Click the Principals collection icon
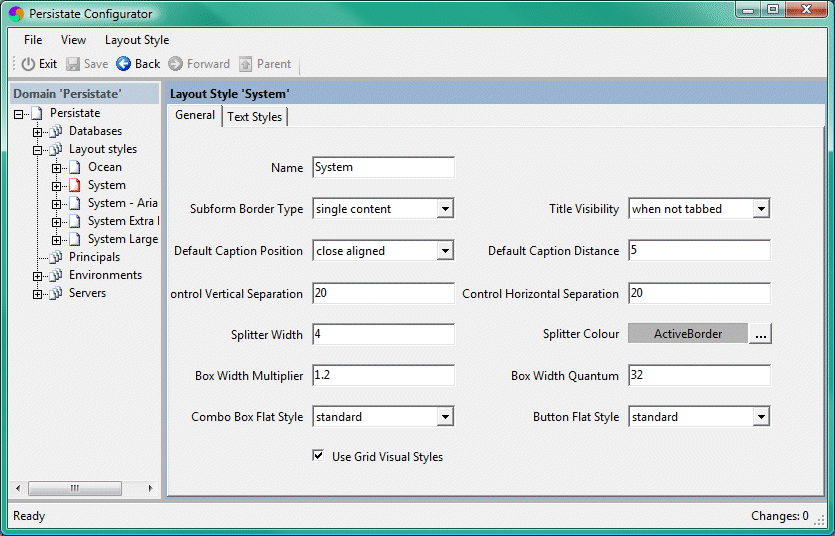 click(x=55, y=258)
